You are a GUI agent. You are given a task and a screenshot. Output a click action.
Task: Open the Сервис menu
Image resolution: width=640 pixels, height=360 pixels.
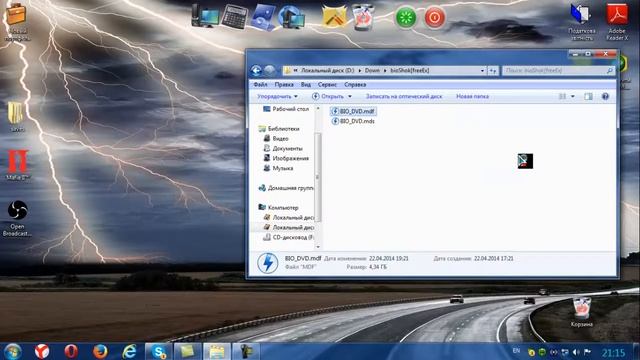(327, 84)
